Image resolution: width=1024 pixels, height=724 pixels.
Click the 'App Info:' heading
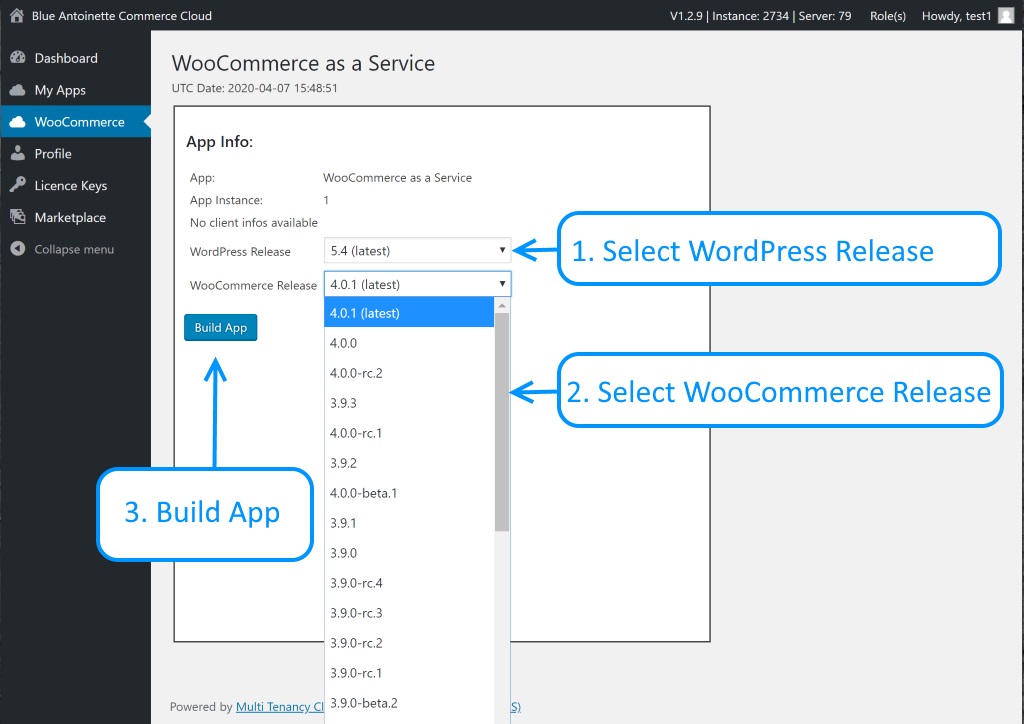219,142
